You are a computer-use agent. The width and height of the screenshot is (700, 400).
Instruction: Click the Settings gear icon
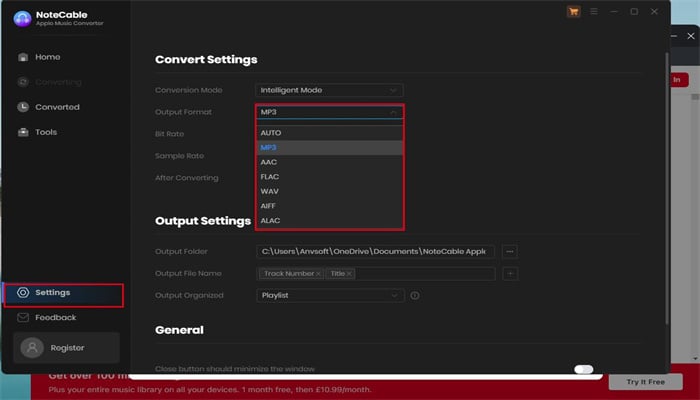(23, 292)
